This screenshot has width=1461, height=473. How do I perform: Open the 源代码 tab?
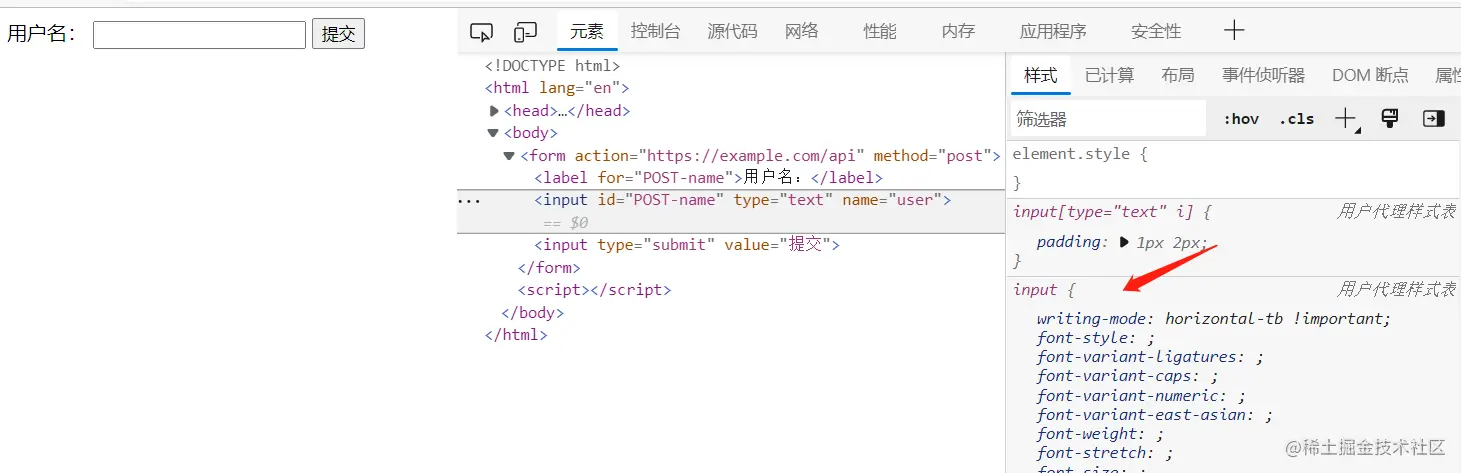pyautogui.click(x=732, y=31)
